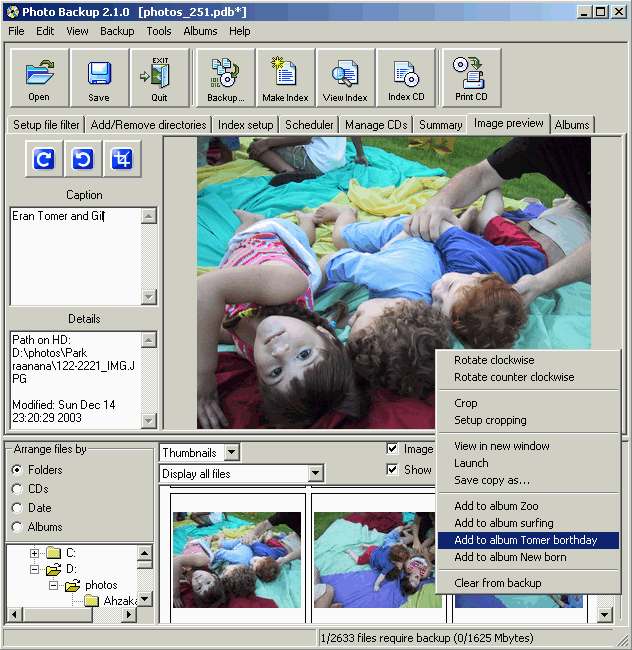
Task: Select the Albums radio button
Action: point(17,527)
